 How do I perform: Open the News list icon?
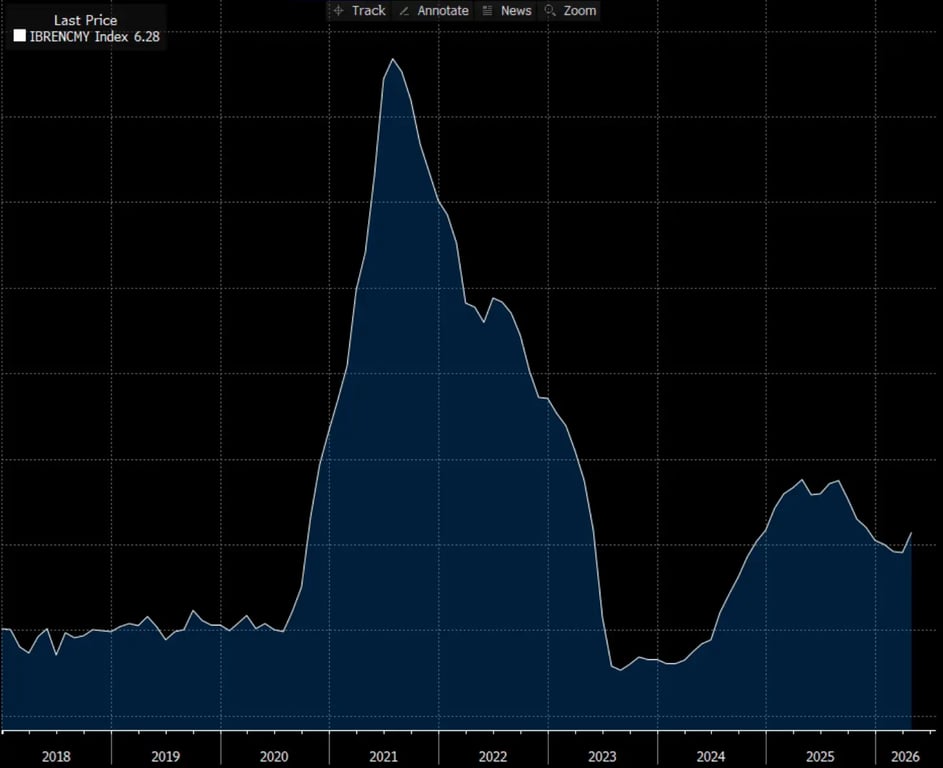coord(488,11)
